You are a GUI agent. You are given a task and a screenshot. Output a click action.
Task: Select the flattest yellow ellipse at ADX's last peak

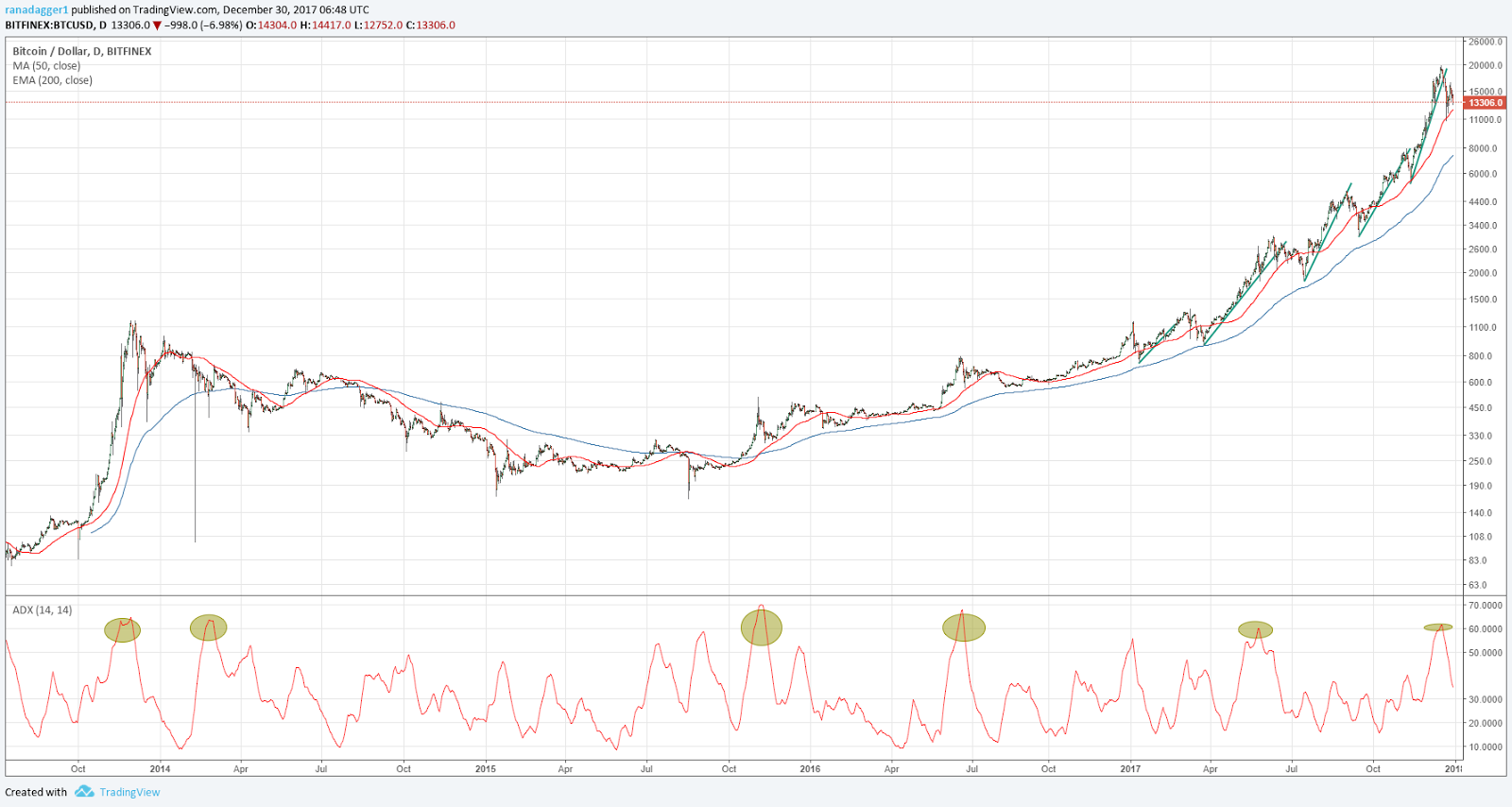pos(1438,627)
